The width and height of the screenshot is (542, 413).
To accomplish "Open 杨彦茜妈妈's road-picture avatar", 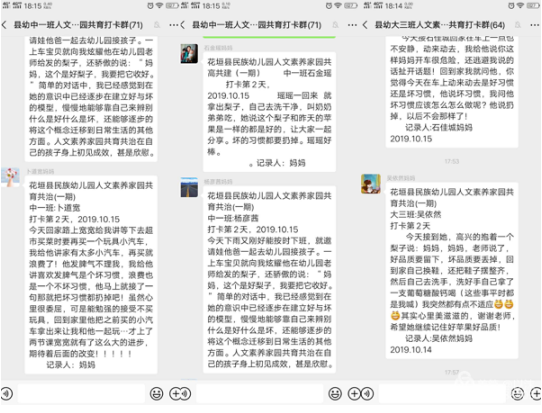I will pyautogui.click(x=189, y=187).
